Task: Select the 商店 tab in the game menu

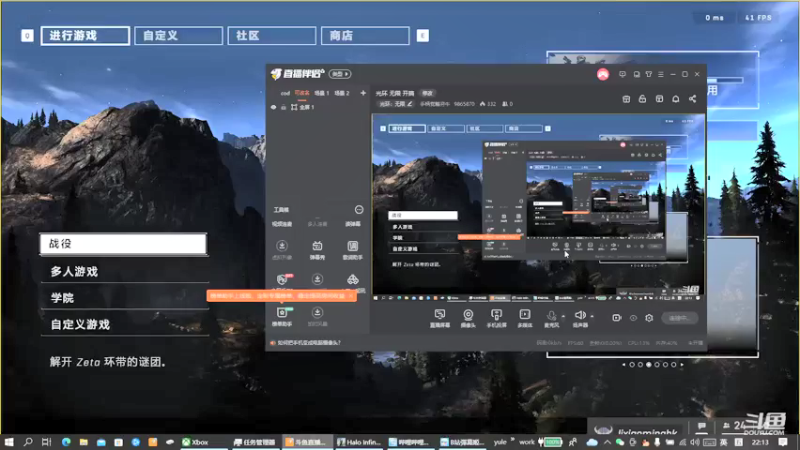Action: 365,36
